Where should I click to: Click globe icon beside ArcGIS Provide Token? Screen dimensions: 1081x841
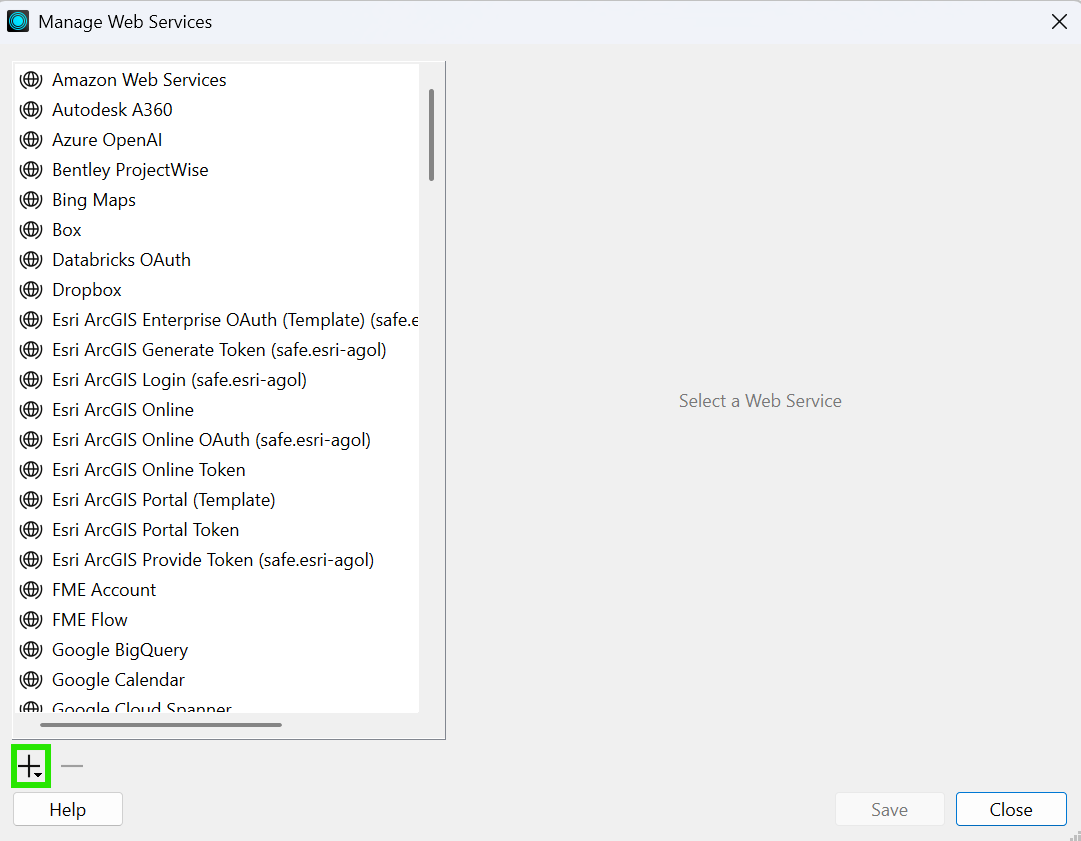[x=31, y=560]
